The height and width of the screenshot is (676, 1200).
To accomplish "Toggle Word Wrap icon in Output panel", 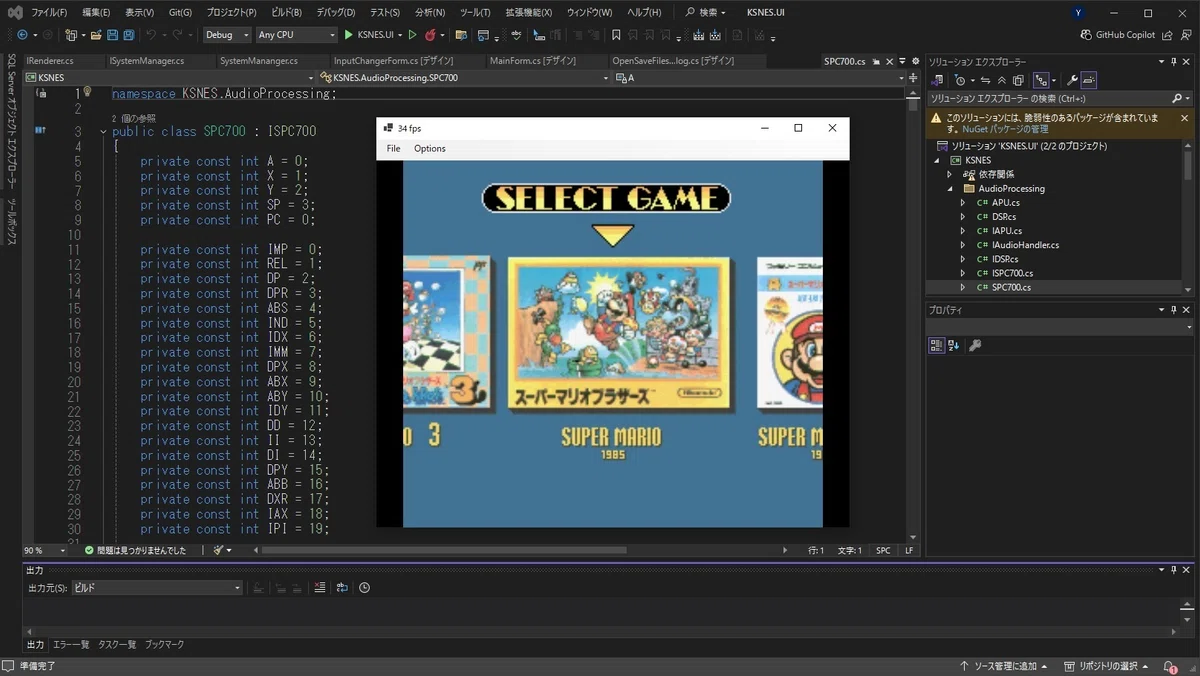I will coord(342,588).
